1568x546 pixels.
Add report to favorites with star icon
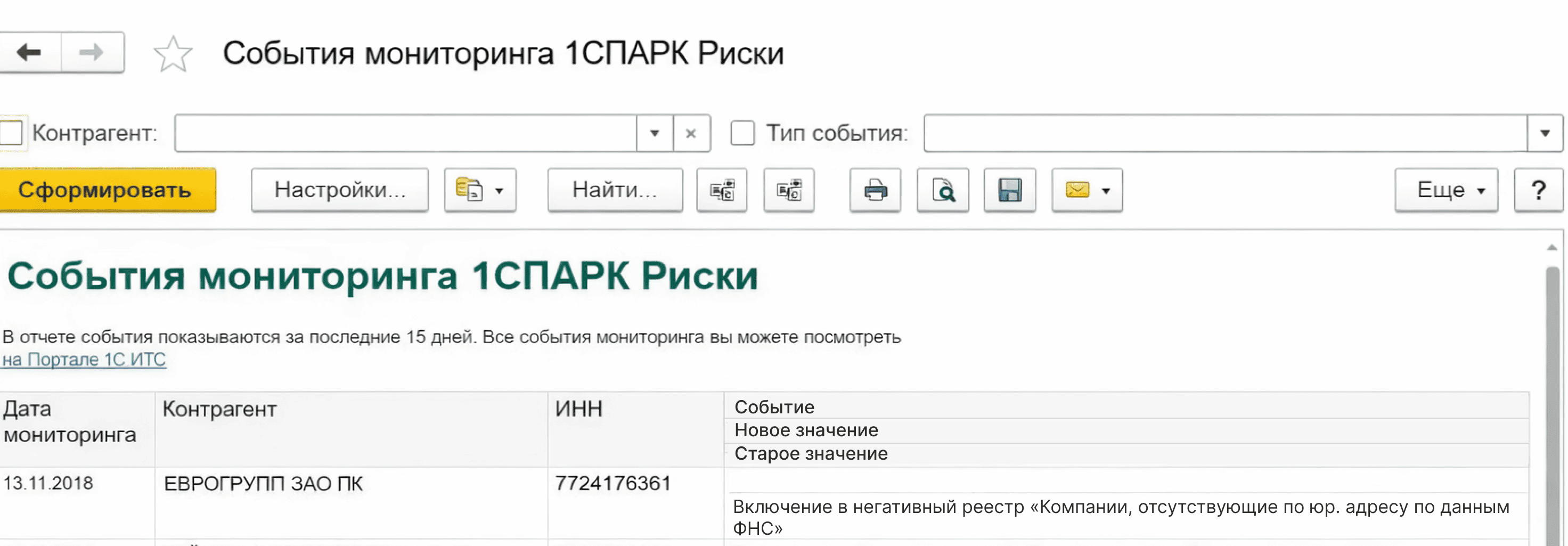(173, 54)
